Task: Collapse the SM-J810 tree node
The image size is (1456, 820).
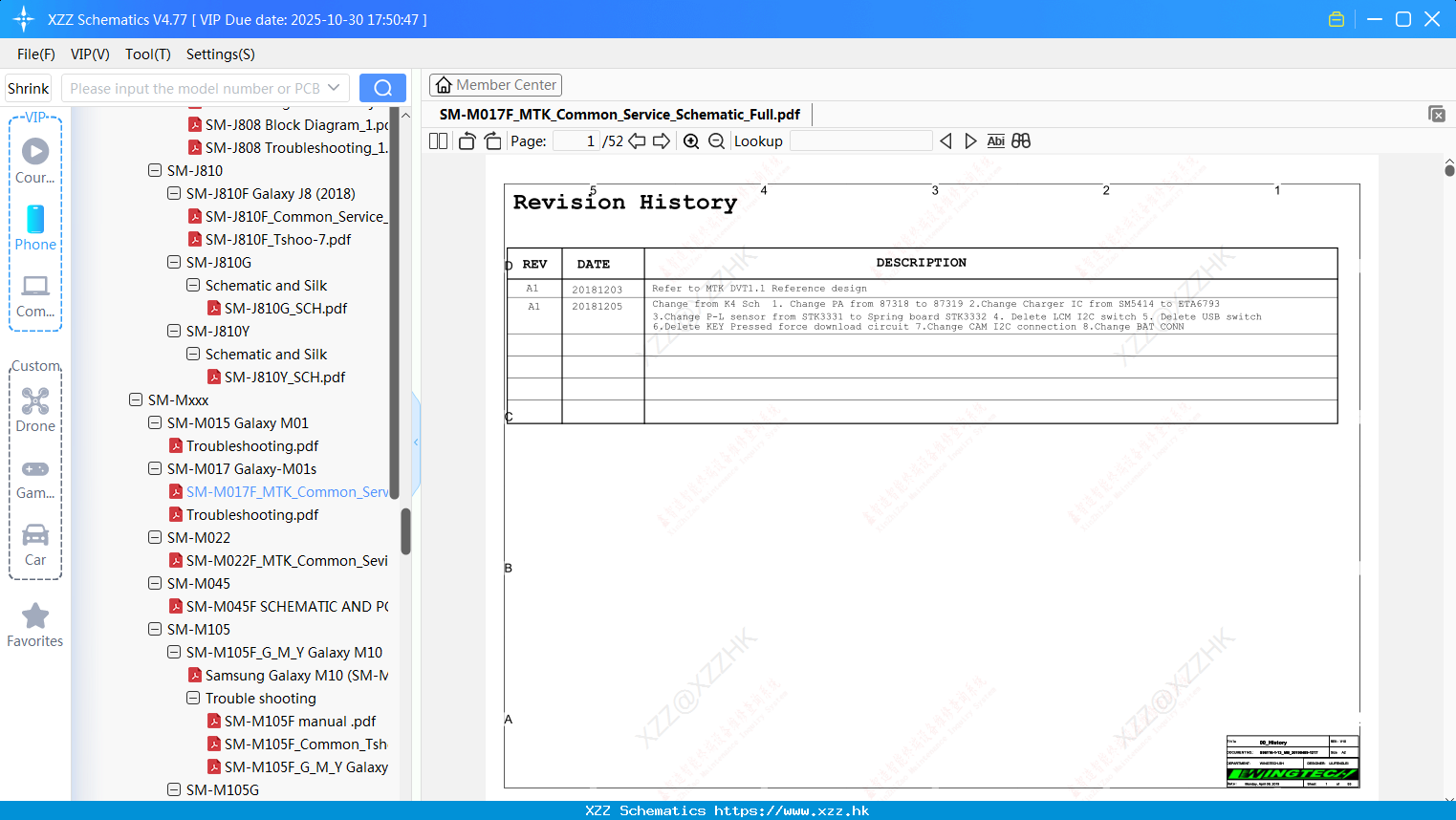Action: point(155,170)
